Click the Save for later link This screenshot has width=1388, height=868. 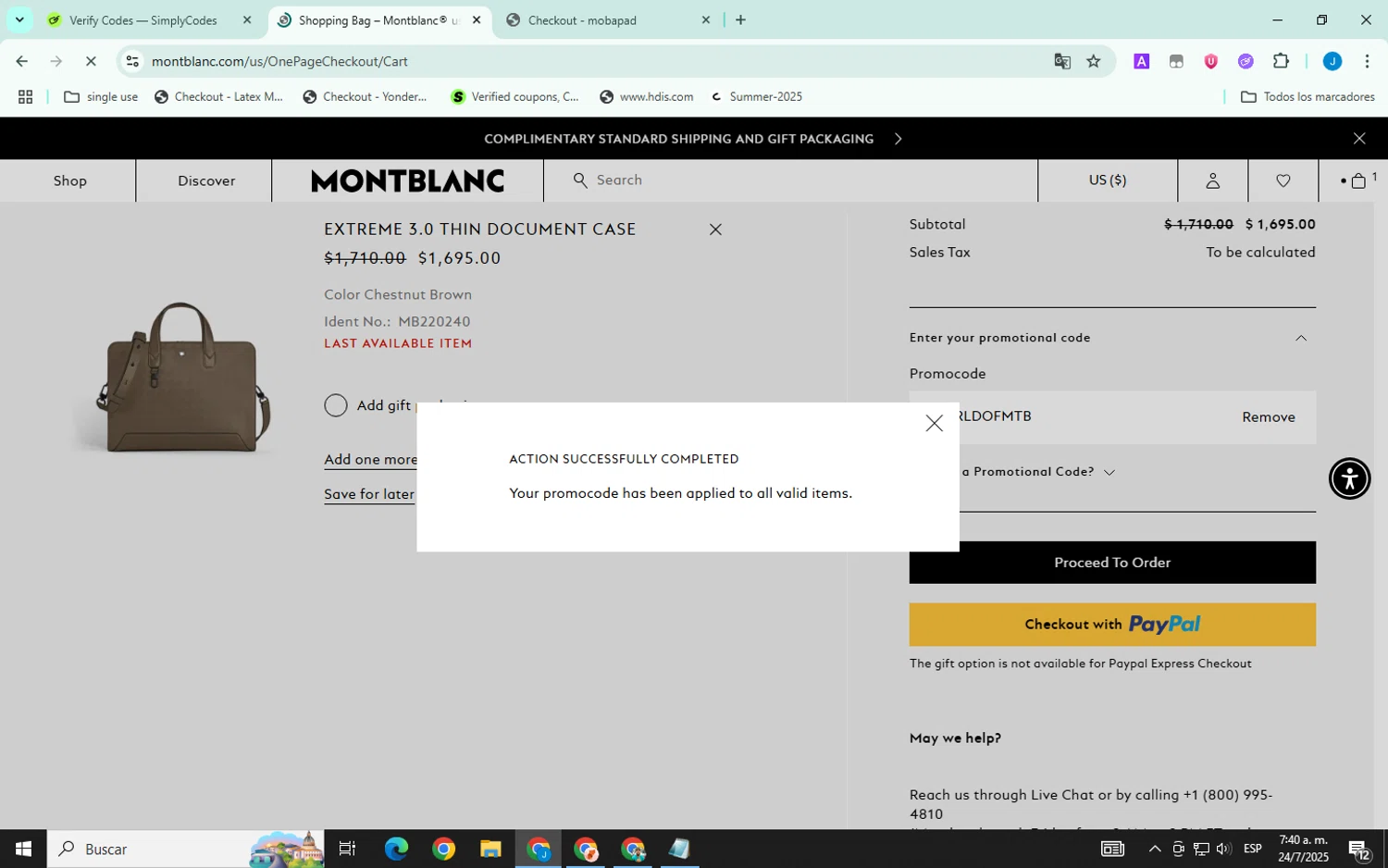(369, 494)
